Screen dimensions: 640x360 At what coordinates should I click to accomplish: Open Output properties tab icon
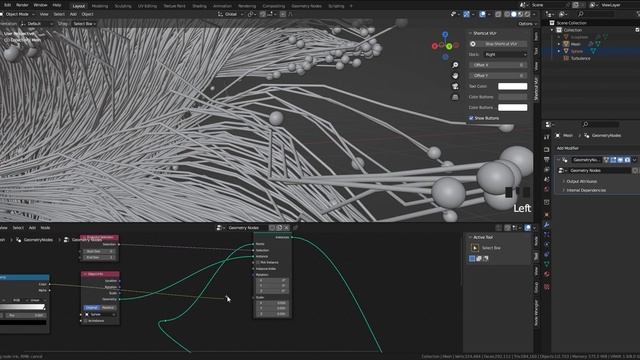pyautogui.click(x=547, y=160)
